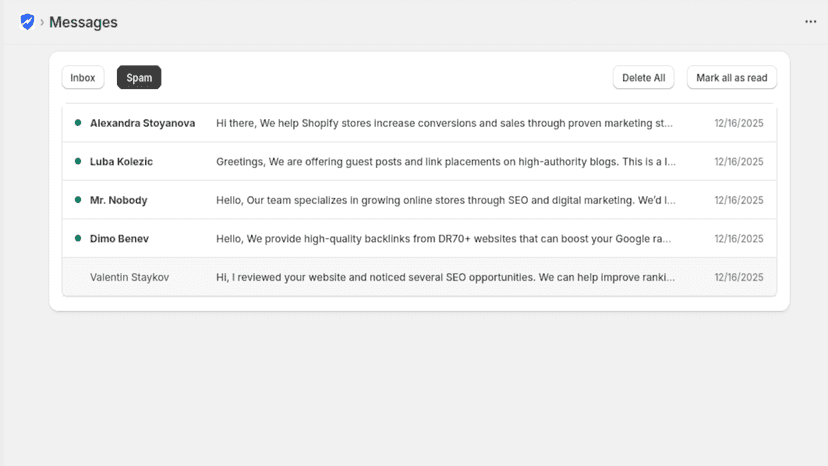Click unread dot beside Mr. Nobody
This screenshot has height=466, width=828.
click(x=78, y=200)
